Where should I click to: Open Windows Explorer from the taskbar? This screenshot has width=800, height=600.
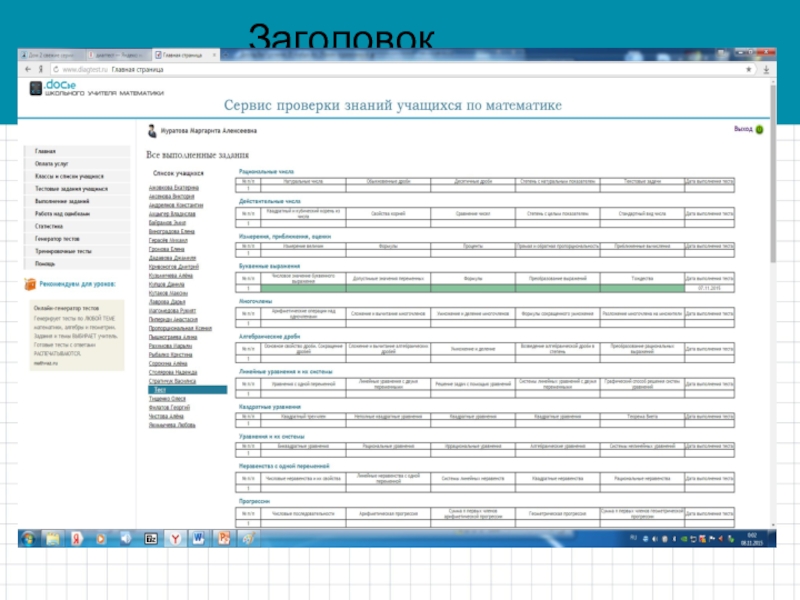53,538
